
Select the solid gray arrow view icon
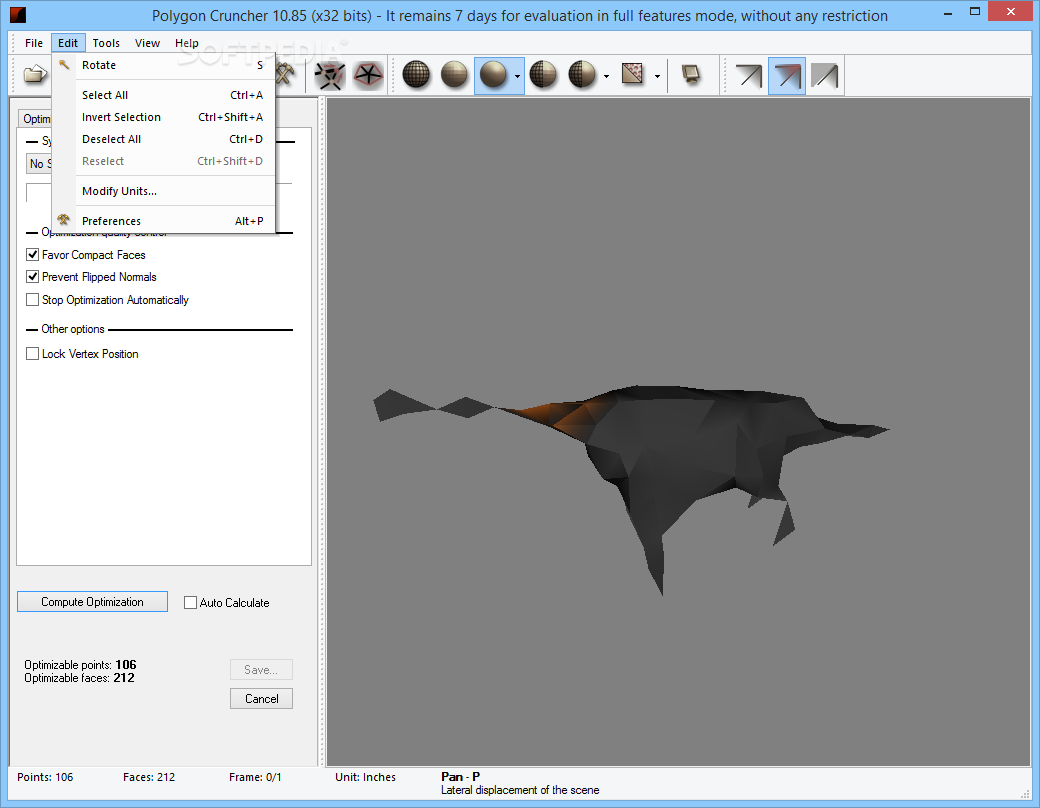824,75
